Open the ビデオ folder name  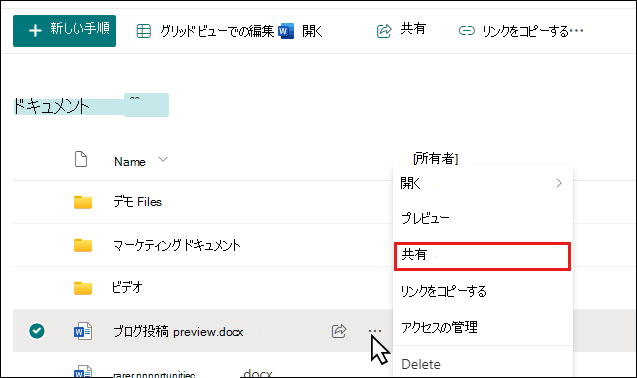point(127,288)
